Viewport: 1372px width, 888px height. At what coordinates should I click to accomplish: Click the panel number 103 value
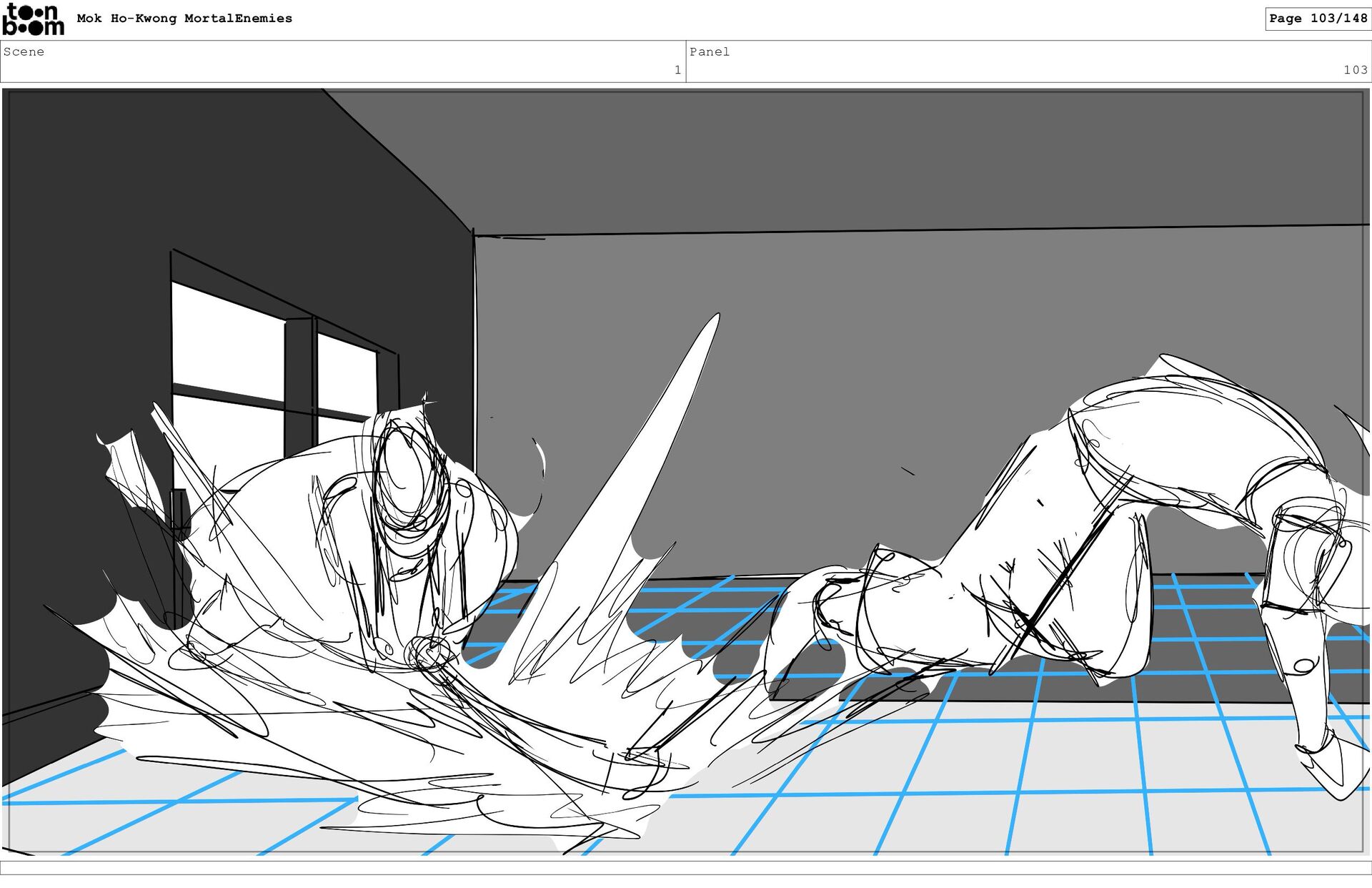pos(1354,69)
